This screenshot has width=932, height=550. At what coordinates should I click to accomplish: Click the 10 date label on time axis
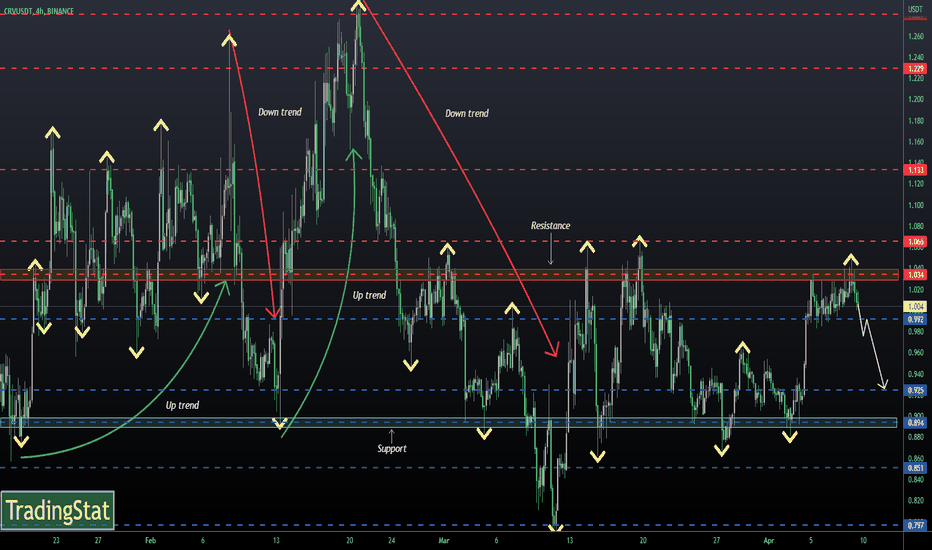click(863, 540)
